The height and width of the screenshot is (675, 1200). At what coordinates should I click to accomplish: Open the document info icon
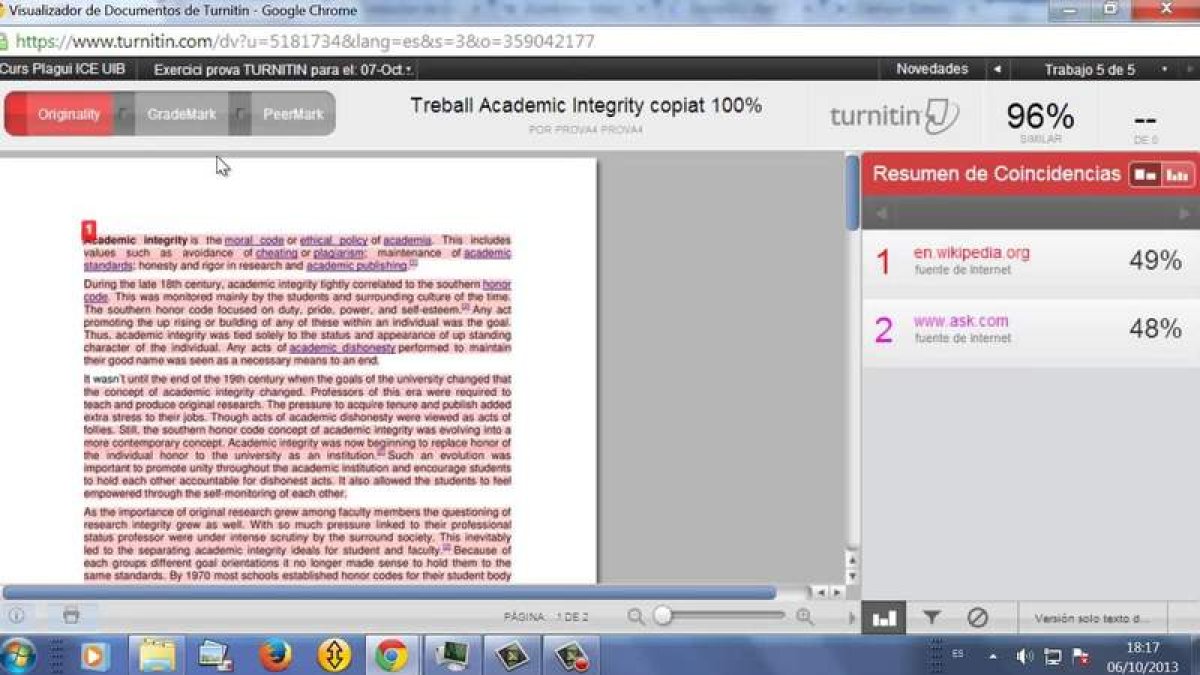pyautogui.click(x=16, y=616)
